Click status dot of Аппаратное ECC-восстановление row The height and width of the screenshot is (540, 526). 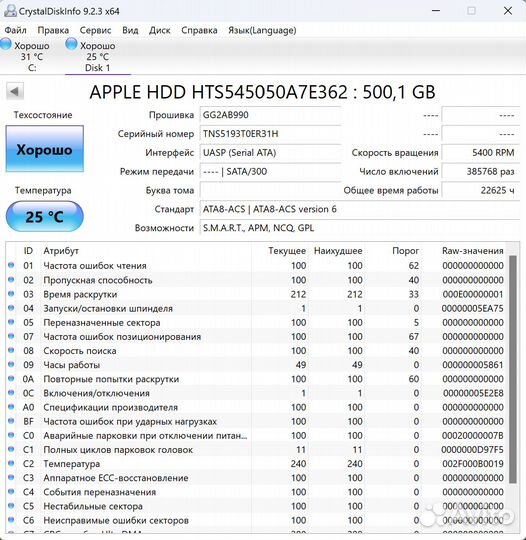pyautogui.click(x=11, y=477)
